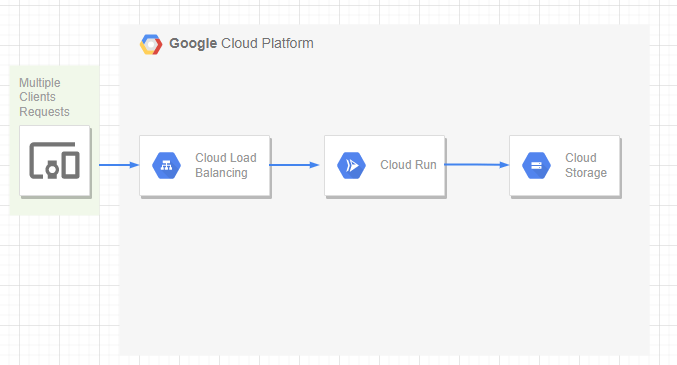Select the 'Cloud Load Balancing' label text

point(225,165)
